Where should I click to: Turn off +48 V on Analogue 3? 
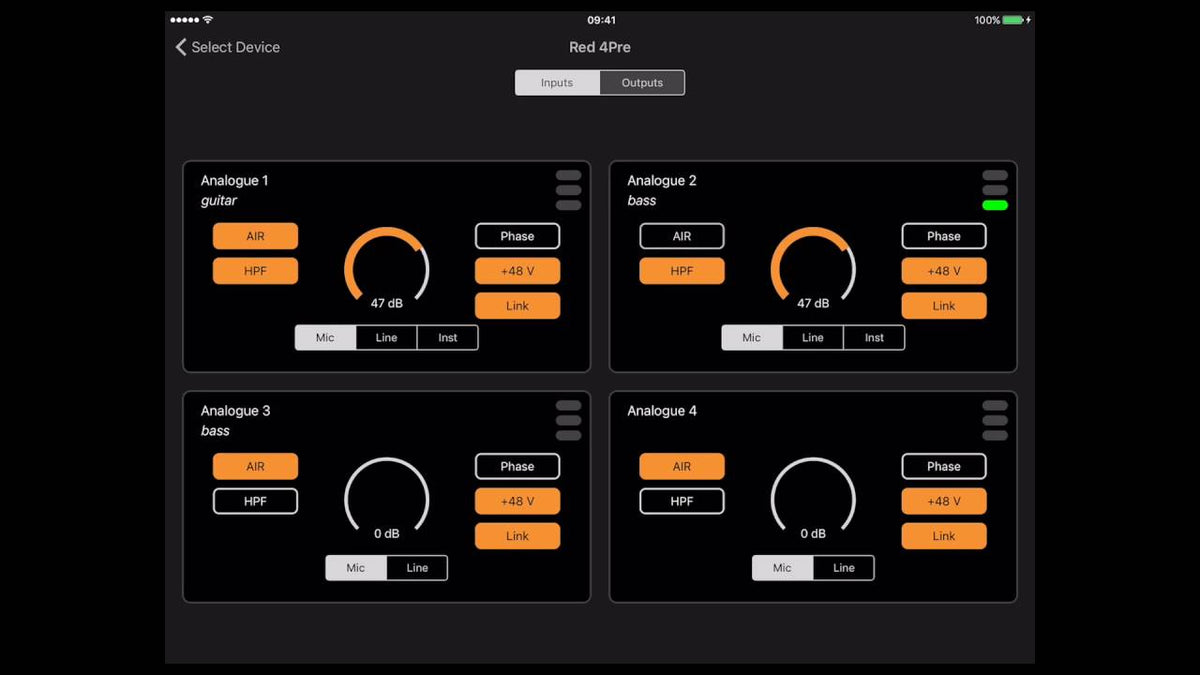(517, 501)
